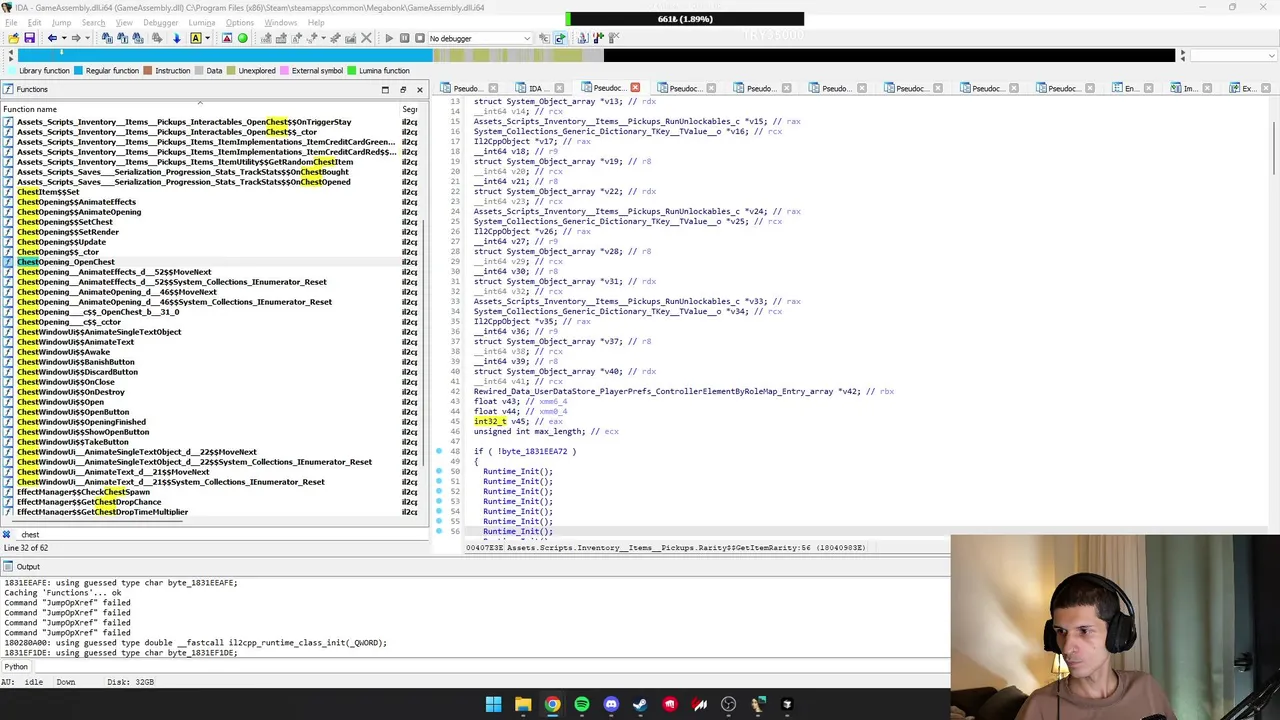This screenshot has width=1280, height=720.
Task: Toggle breakpoint dot at line 48
Action: (439, 451)
